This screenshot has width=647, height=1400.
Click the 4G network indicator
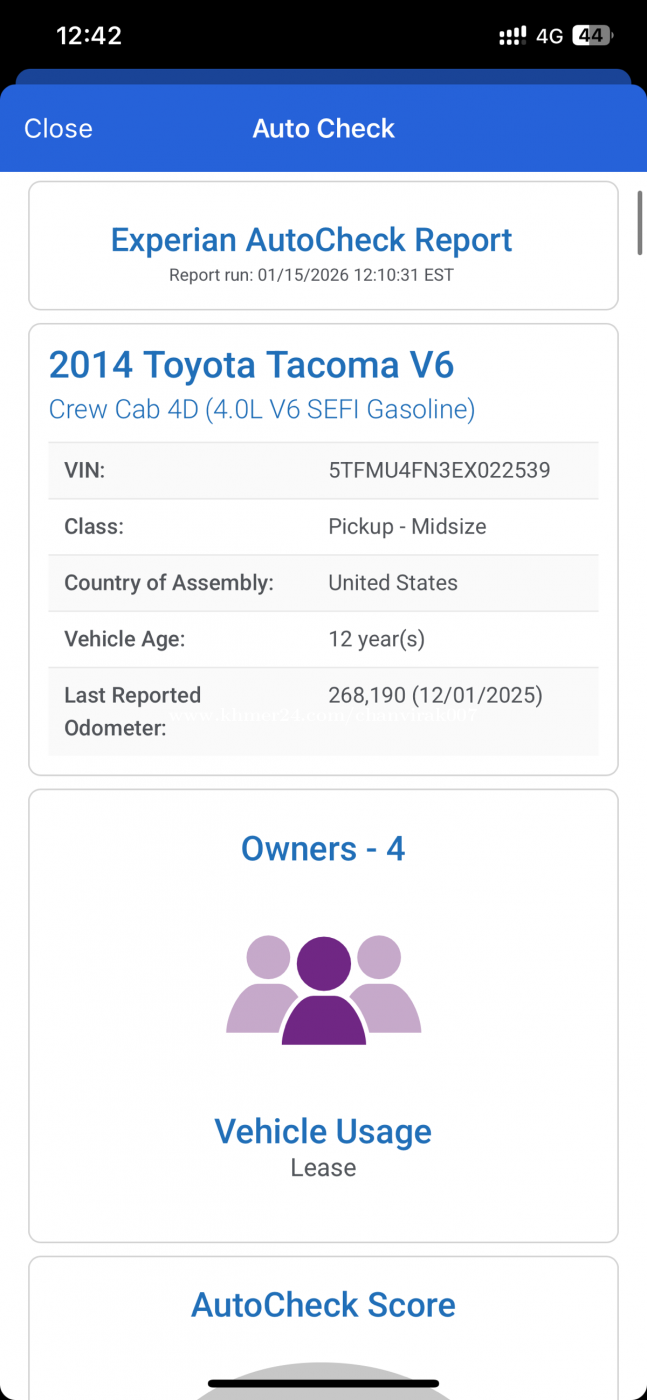[x=550, y=36]
